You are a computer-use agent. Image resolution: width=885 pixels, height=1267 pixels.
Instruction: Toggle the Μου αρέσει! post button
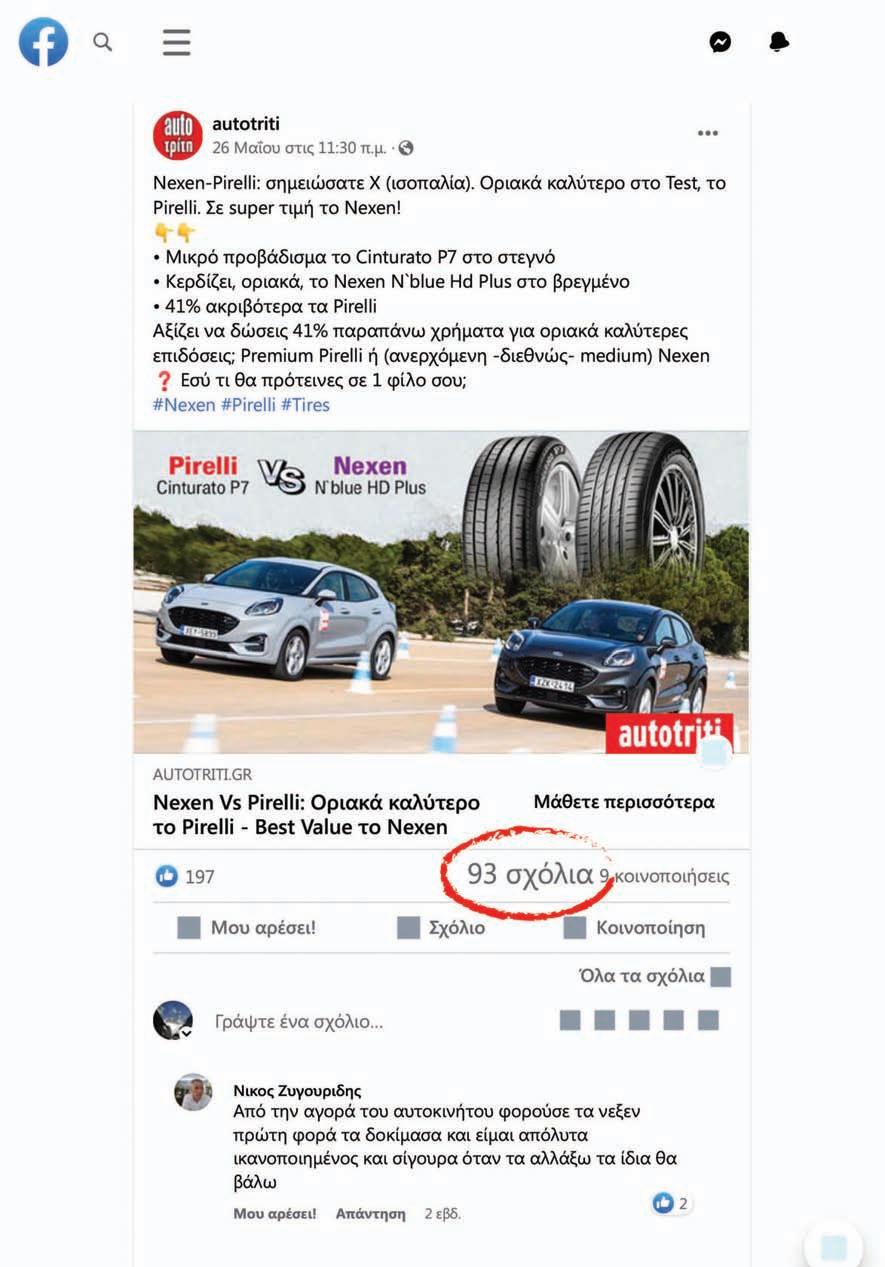246,928
